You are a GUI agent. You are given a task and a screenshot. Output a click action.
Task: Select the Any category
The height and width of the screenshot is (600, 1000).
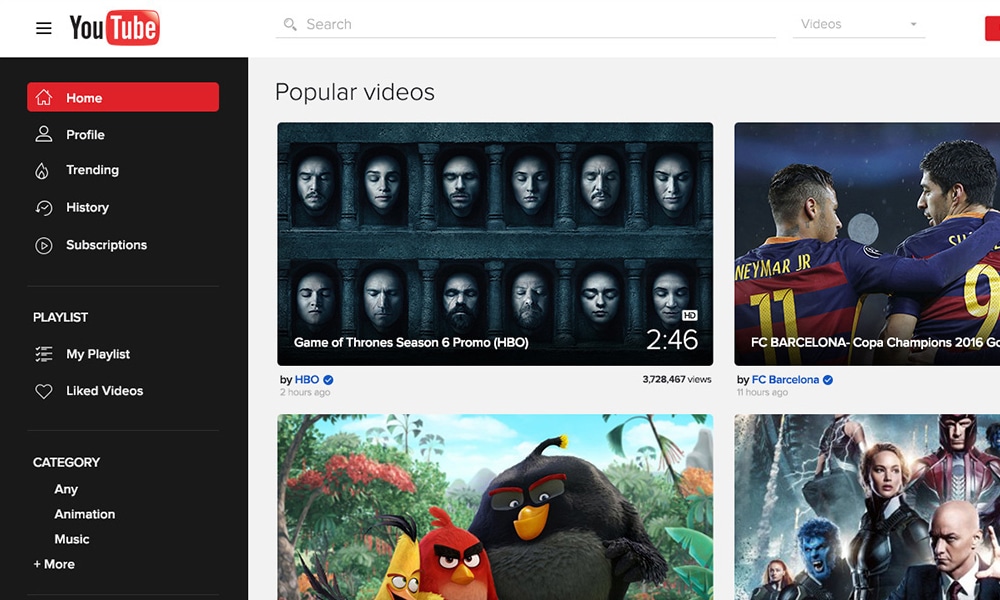(66, 489)
